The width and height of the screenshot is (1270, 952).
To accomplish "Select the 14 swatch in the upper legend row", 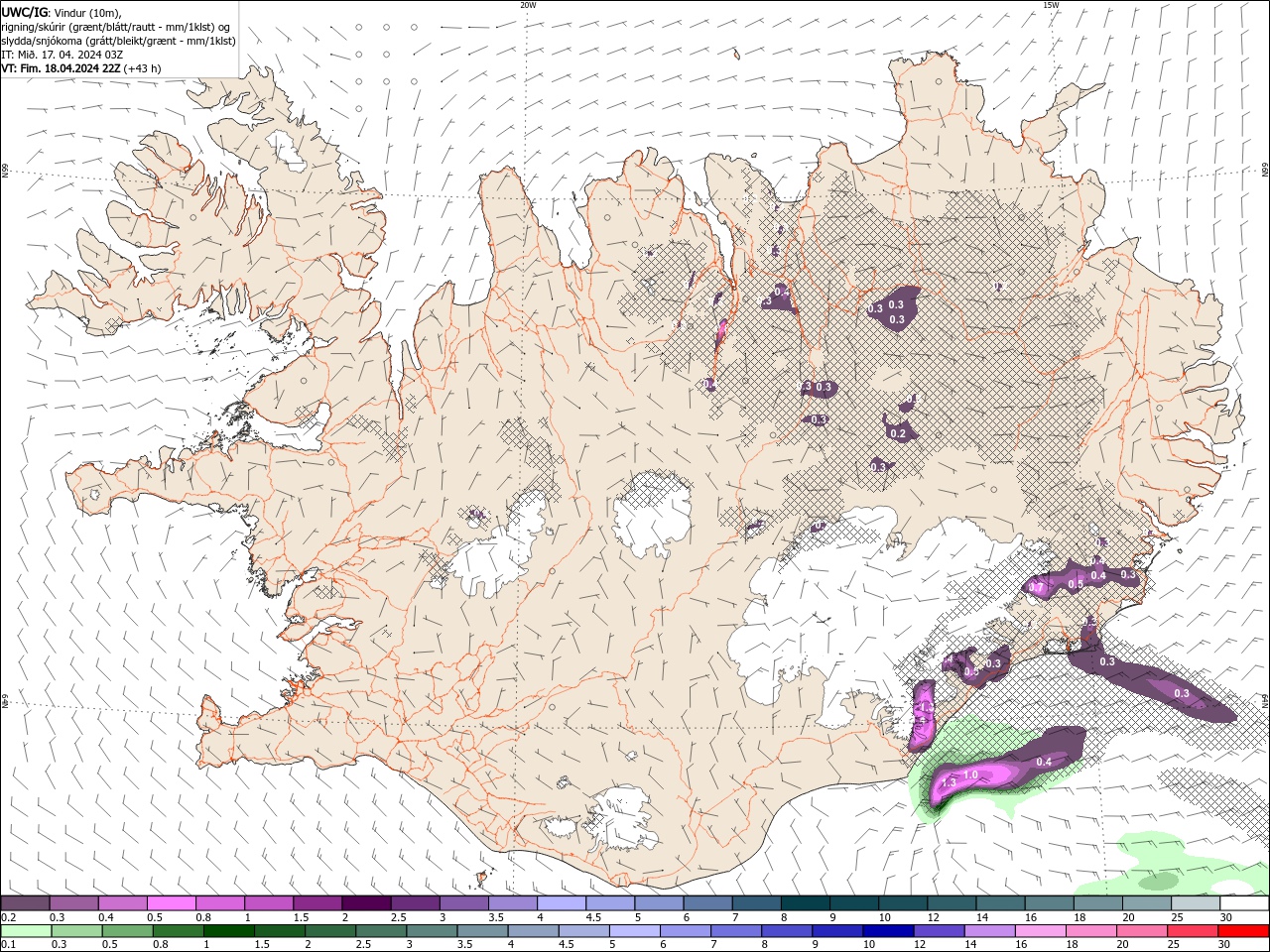I will point(1000,903).
